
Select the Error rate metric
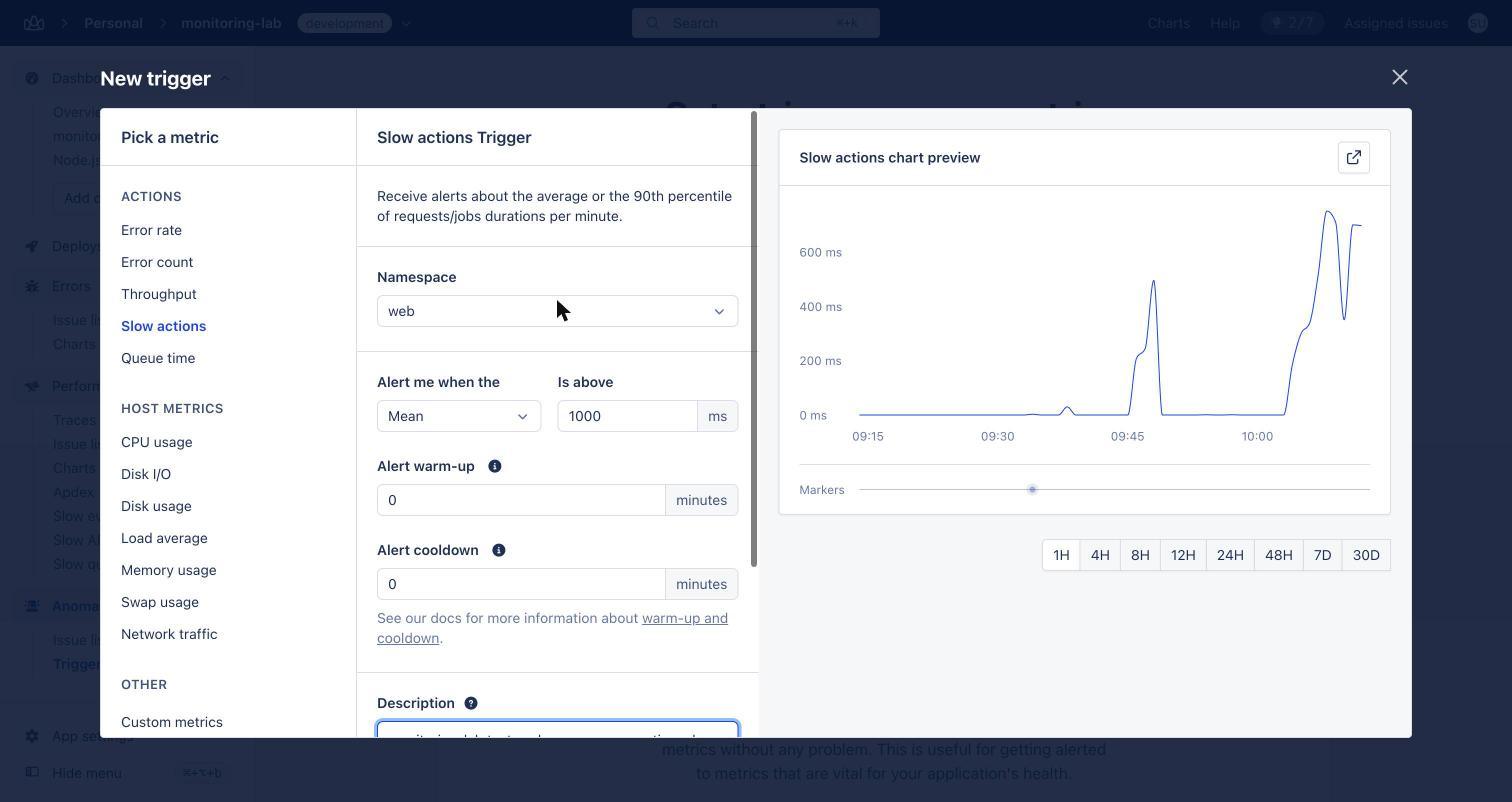[151, 230]
